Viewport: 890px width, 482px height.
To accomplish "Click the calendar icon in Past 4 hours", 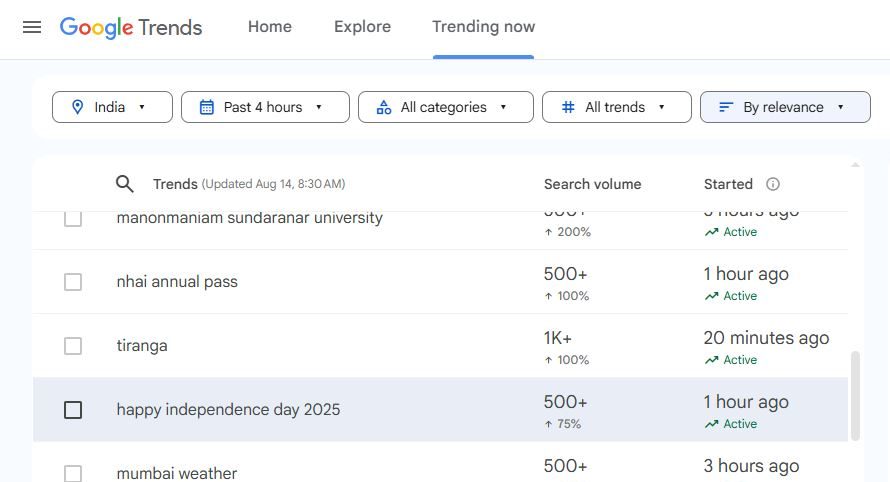I will click(x=207, y=107).
